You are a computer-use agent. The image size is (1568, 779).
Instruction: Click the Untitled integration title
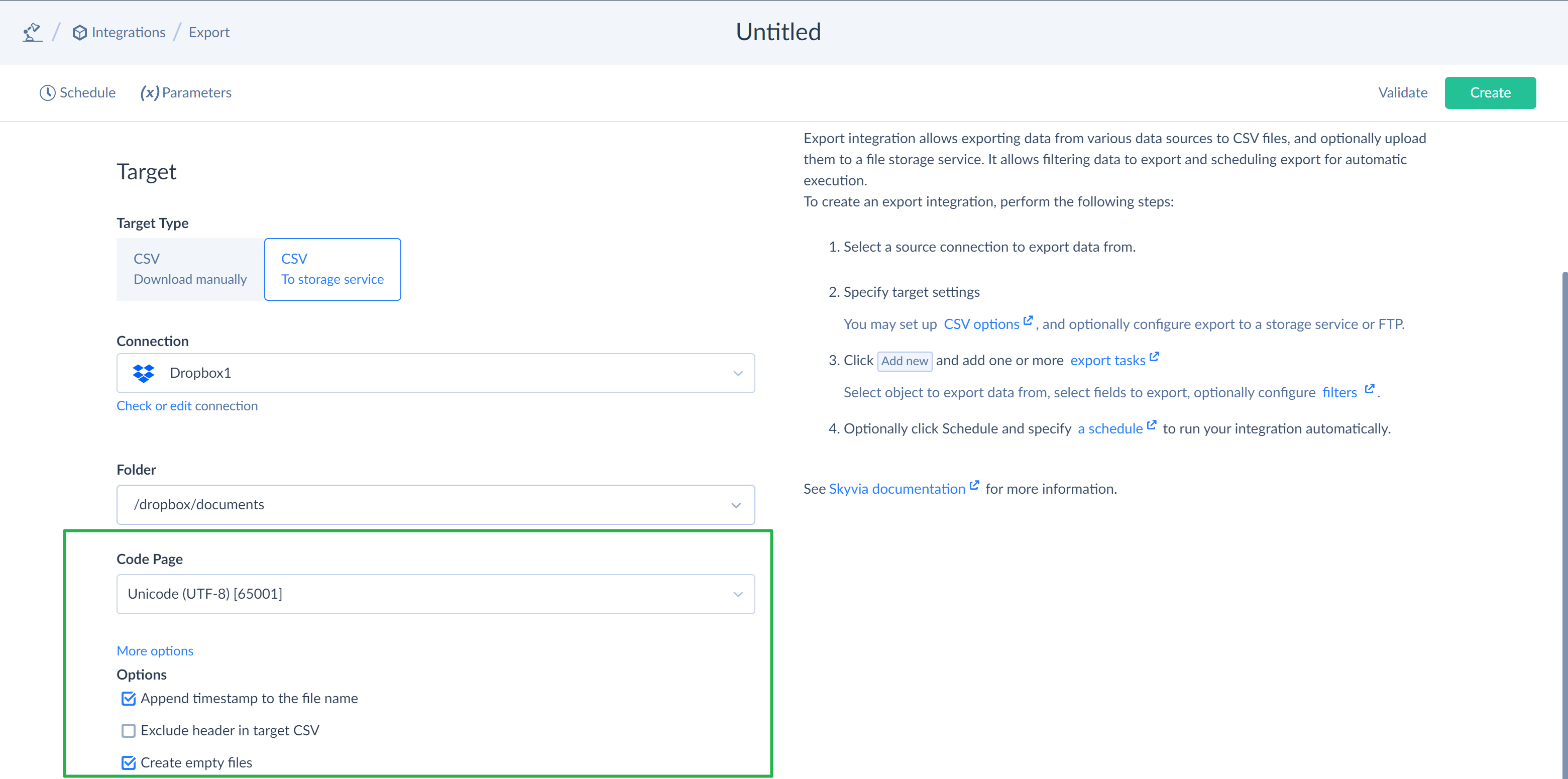tap(778, 32)
